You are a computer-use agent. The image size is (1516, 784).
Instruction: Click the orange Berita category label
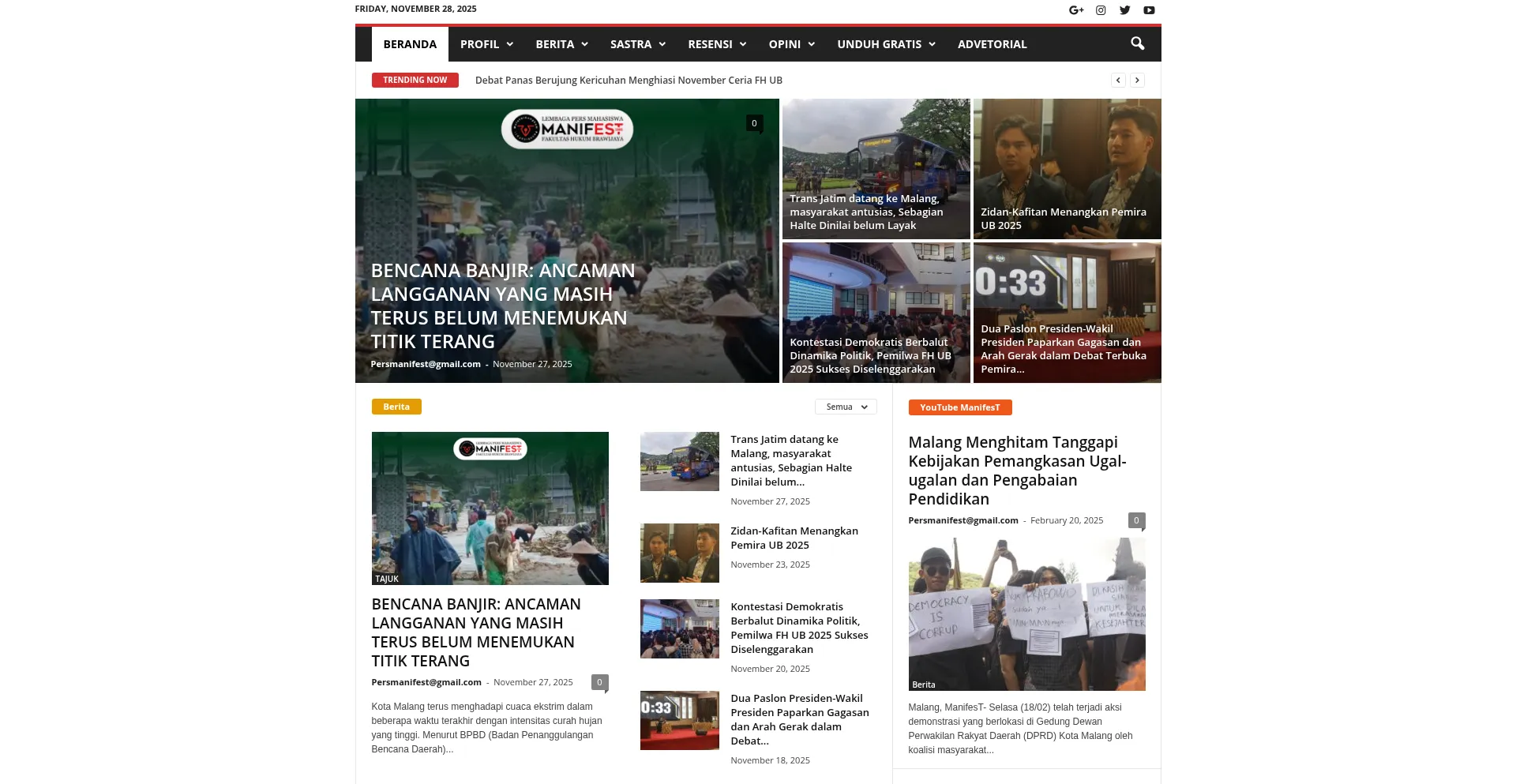tap(396, 407)
